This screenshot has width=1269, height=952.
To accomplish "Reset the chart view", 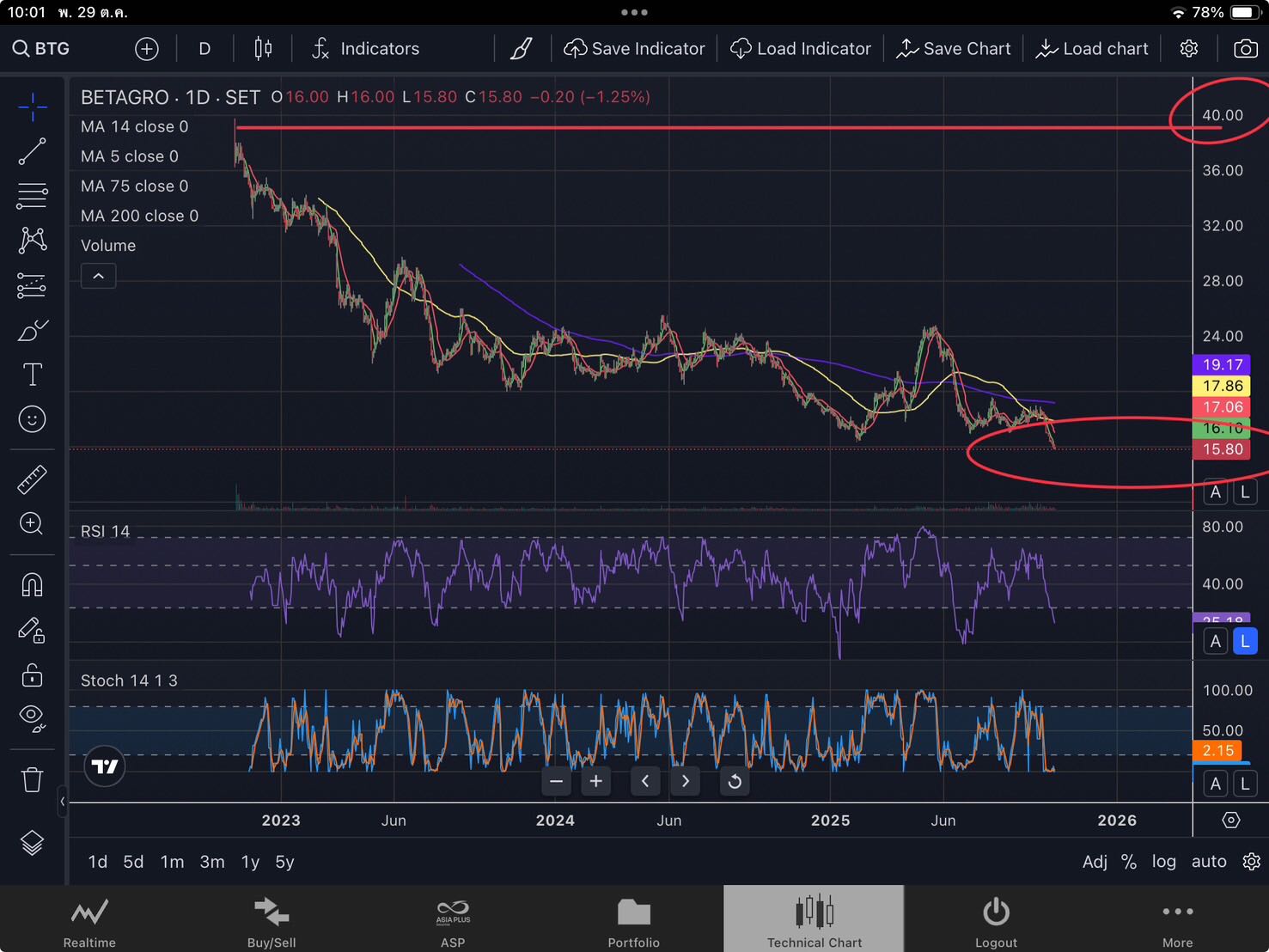I will click(x=735, y=781).
